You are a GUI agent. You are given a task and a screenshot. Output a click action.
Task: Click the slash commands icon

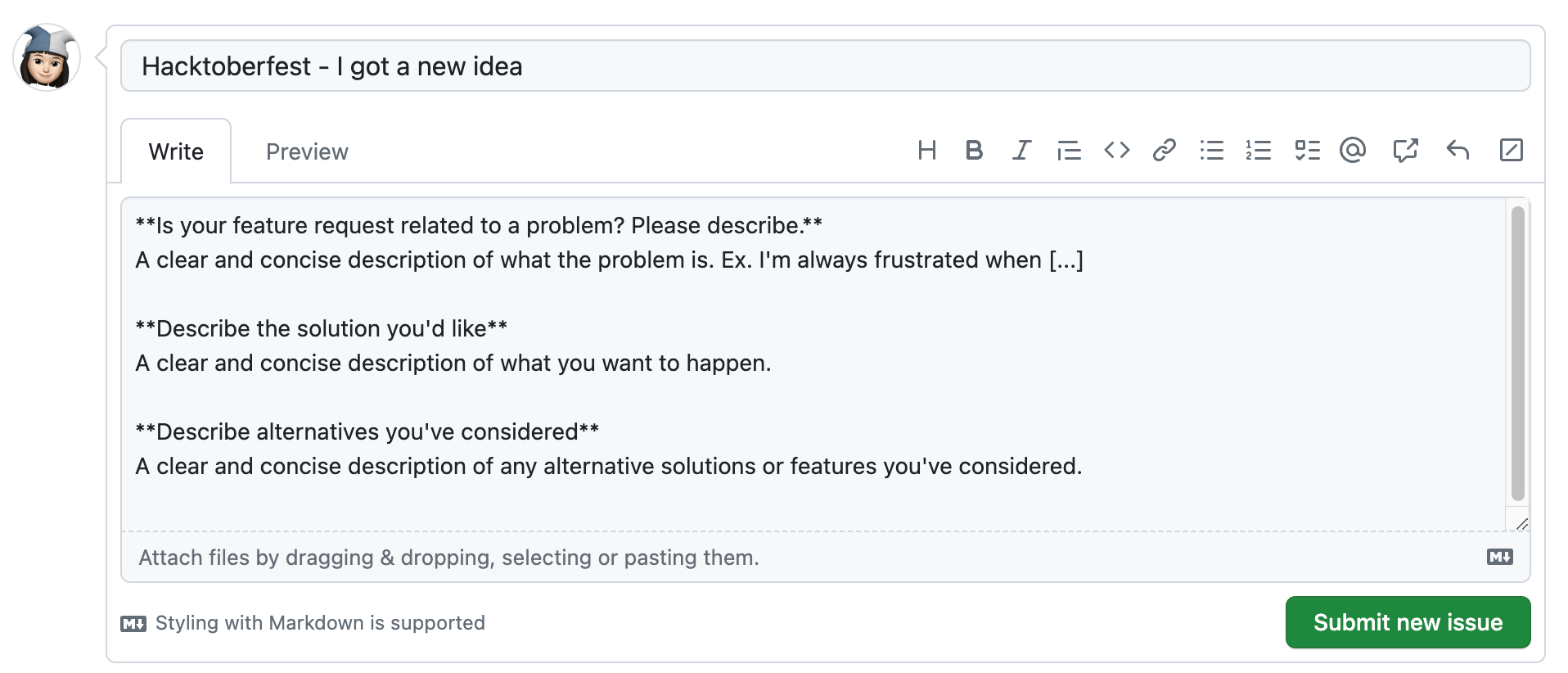tap(1511, 151)
